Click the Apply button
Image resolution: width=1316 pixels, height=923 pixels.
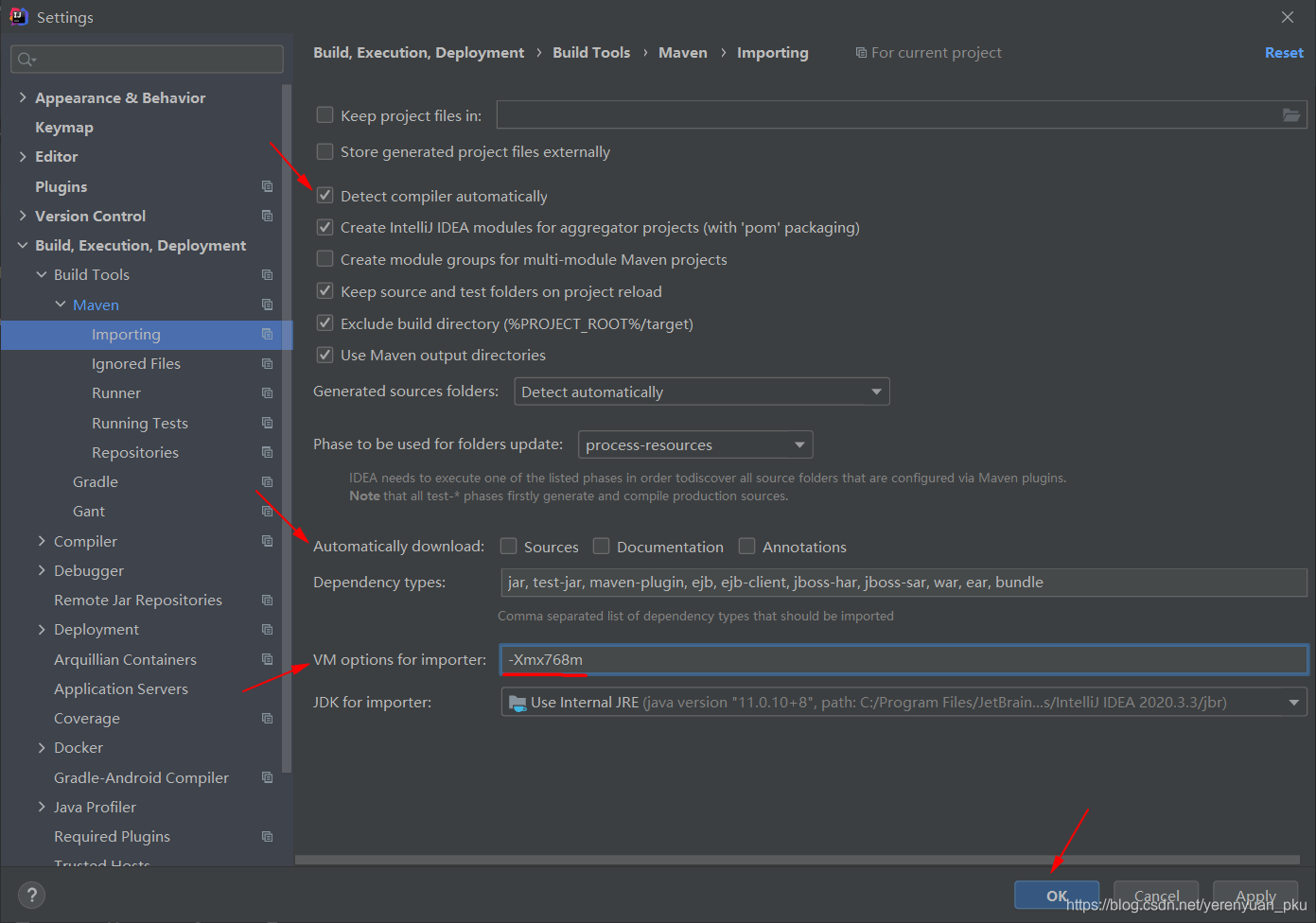coord(1255,895)
